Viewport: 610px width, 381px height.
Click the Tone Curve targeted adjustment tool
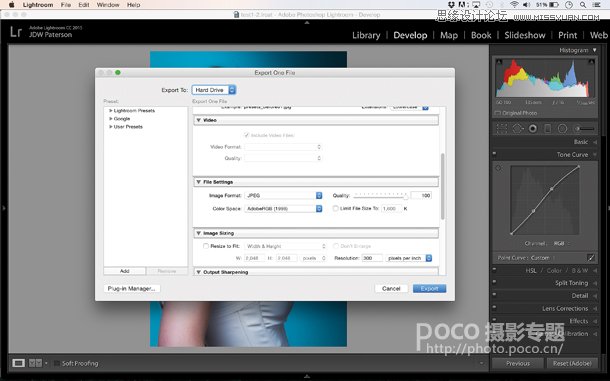pos(498,168)
